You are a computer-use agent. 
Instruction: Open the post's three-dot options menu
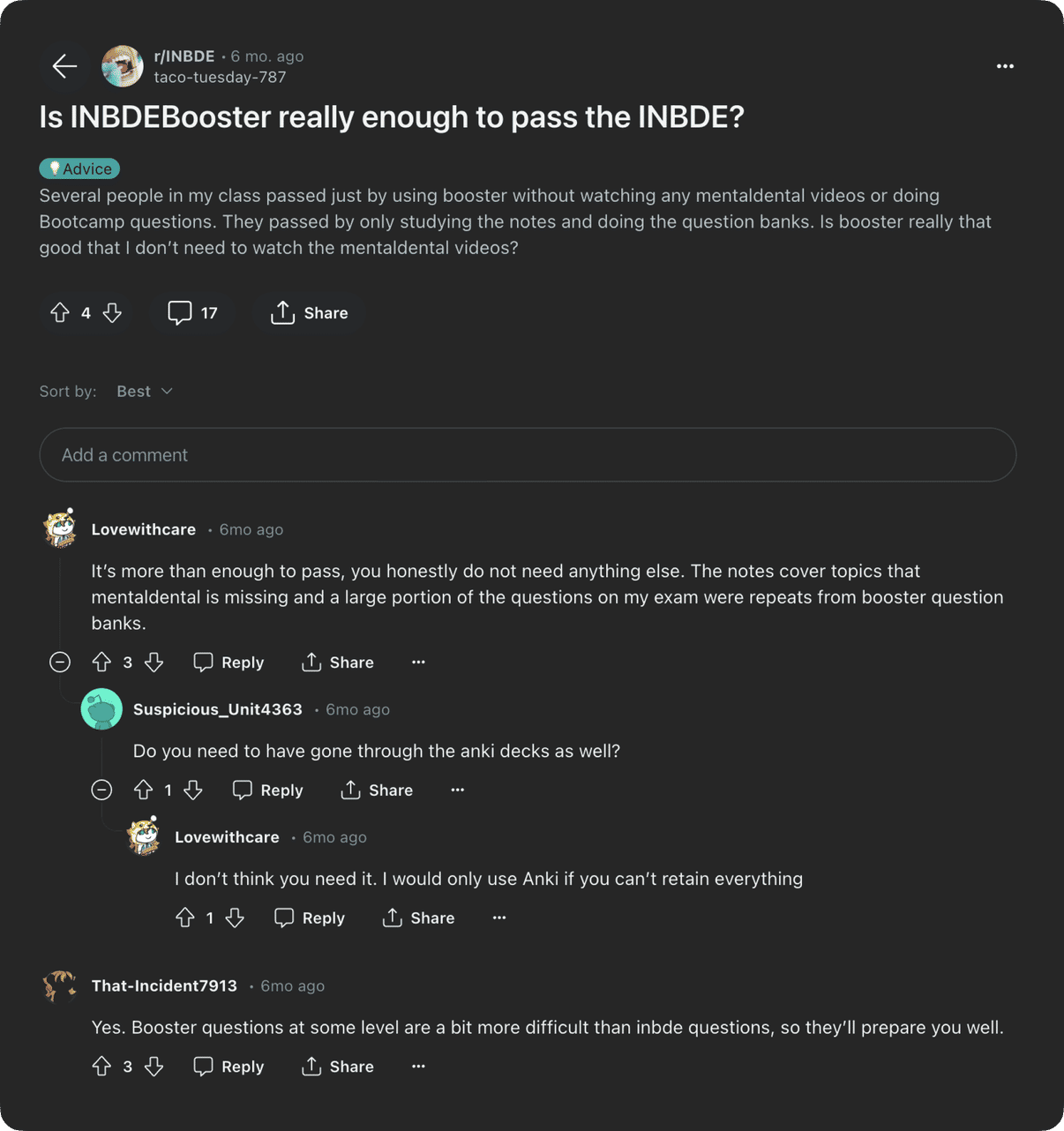[1005, 66]
